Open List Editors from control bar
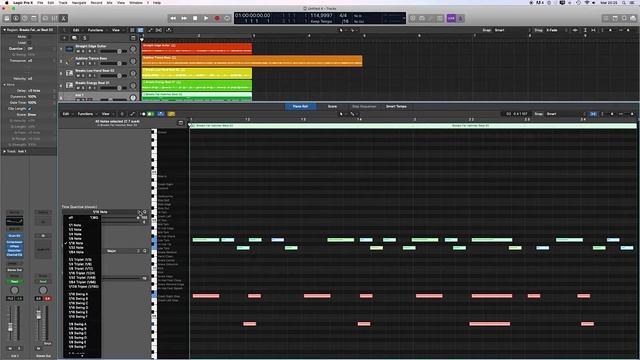This screenshot has height=360, width=640. [606, 18]
